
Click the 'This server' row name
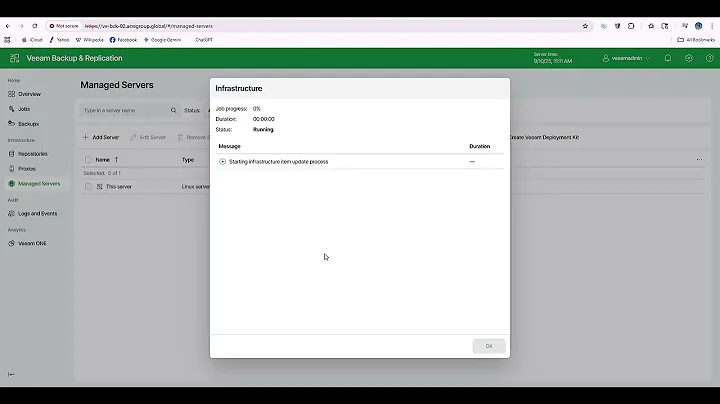[x=118, y=187]
